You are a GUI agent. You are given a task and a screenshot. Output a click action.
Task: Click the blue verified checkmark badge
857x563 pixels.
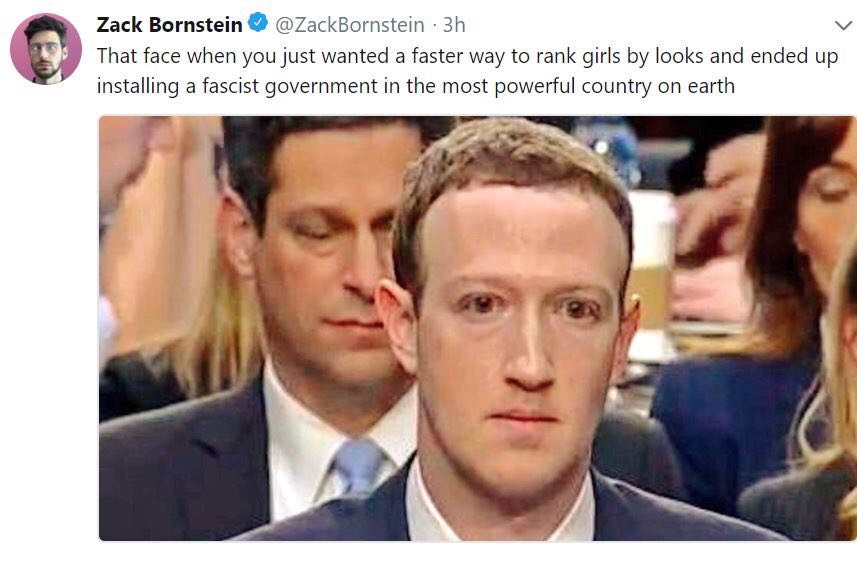click(x=258, y=23)
